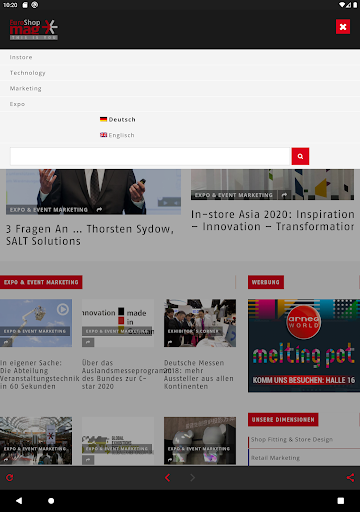
Task: Open the white bear figures thumbnail
Action: [200, 441]
